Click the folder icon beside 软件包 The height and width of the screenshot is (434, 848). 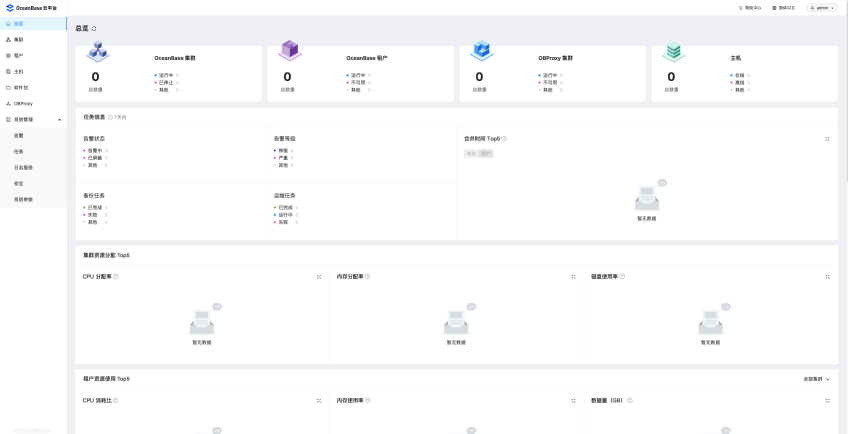point(8,87)
